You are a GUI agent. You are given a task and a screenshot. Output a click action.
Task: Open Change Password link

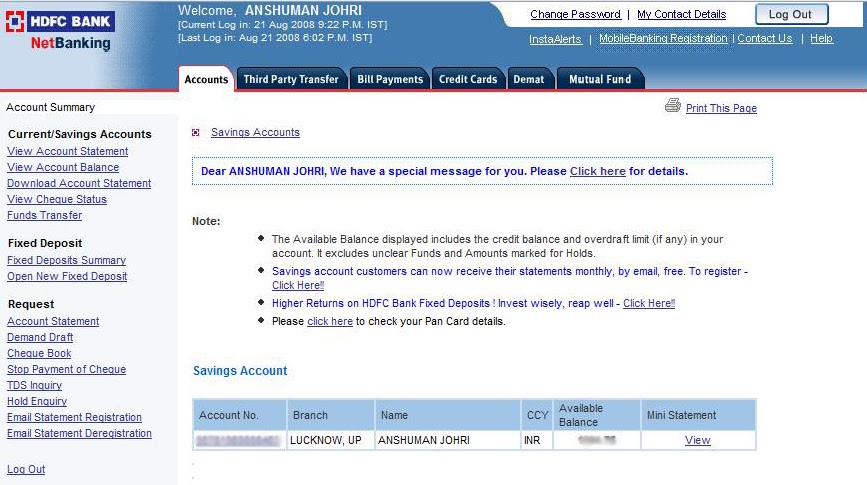(576, 14)
